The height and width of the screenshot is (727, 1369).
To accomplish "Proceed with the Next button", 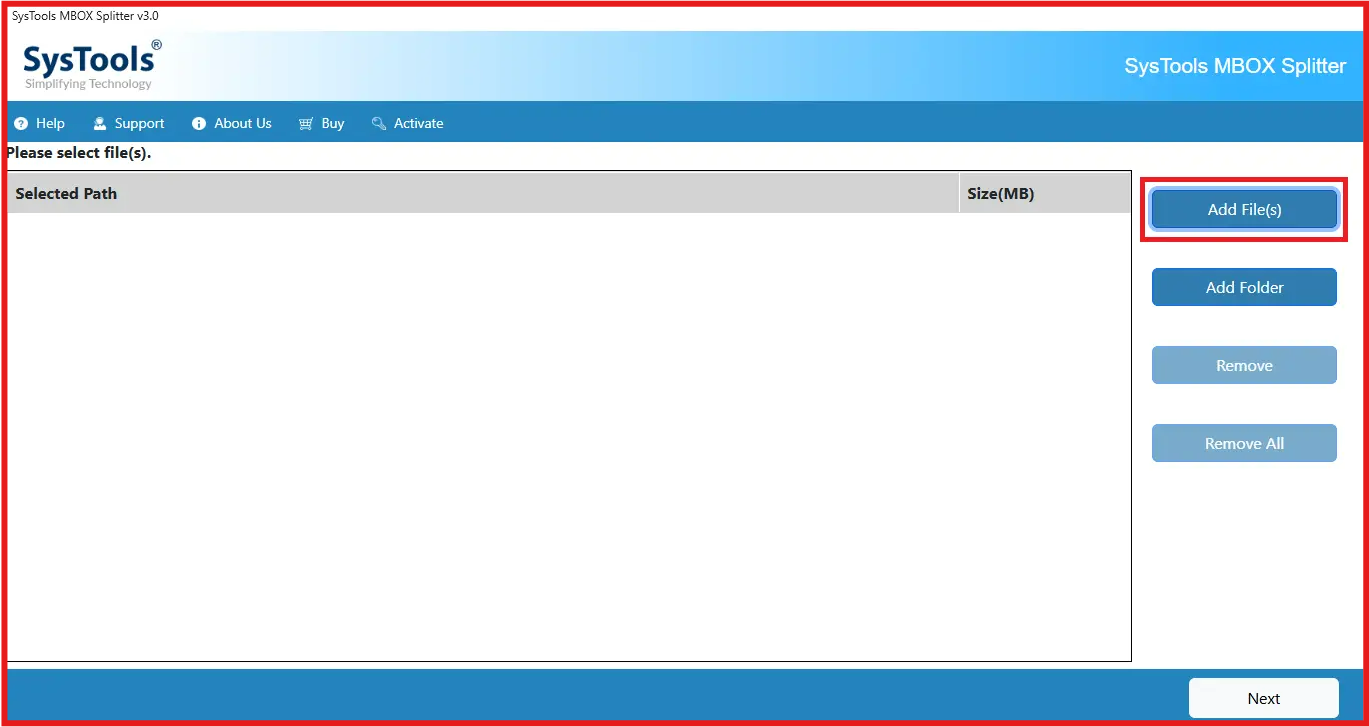I will coord(1263,698).
